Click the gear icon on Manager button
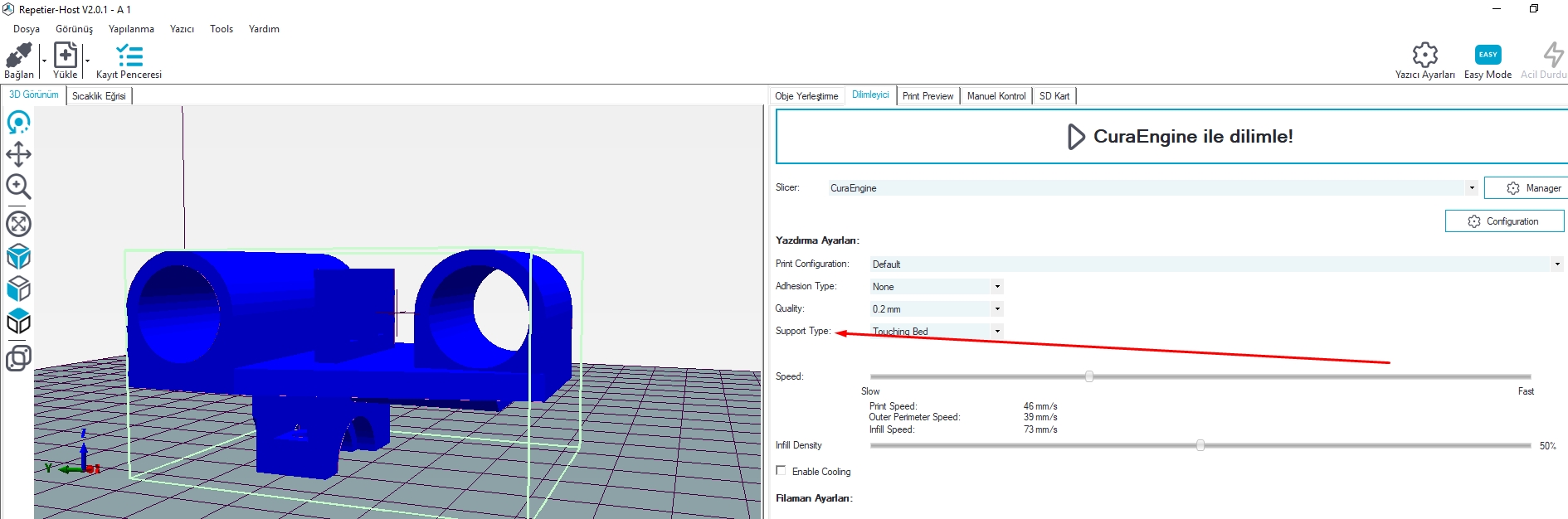Image resolution: width=1568 pixels, height=519 pixels. [1513, 188]
